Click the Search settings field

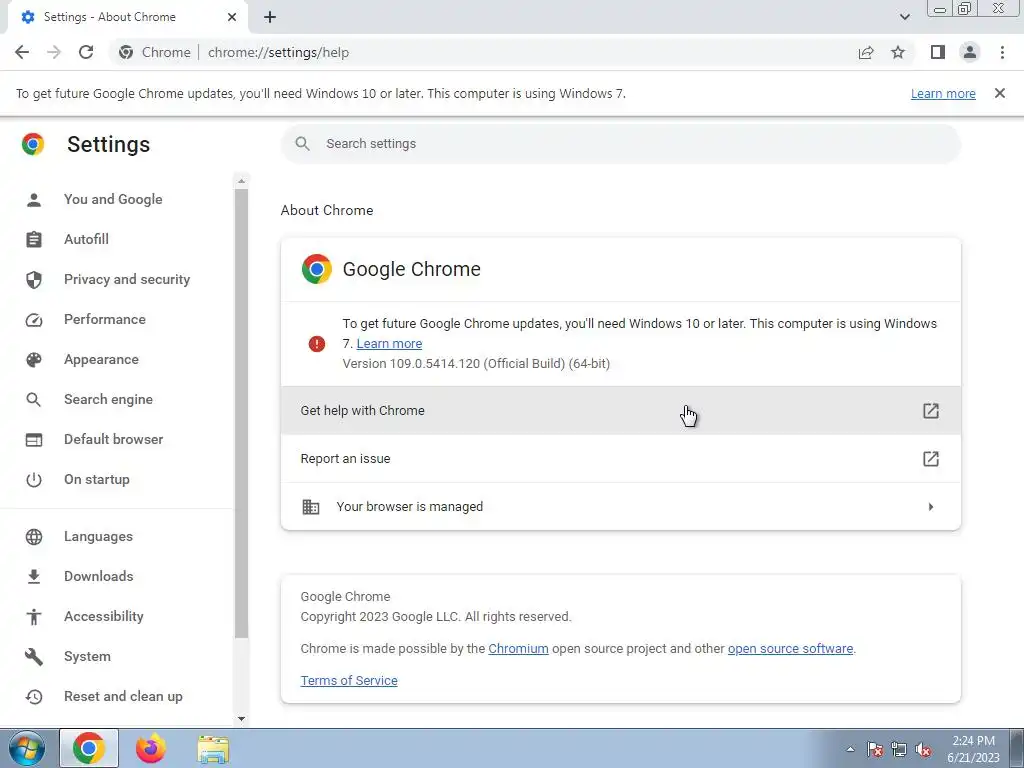620,144
